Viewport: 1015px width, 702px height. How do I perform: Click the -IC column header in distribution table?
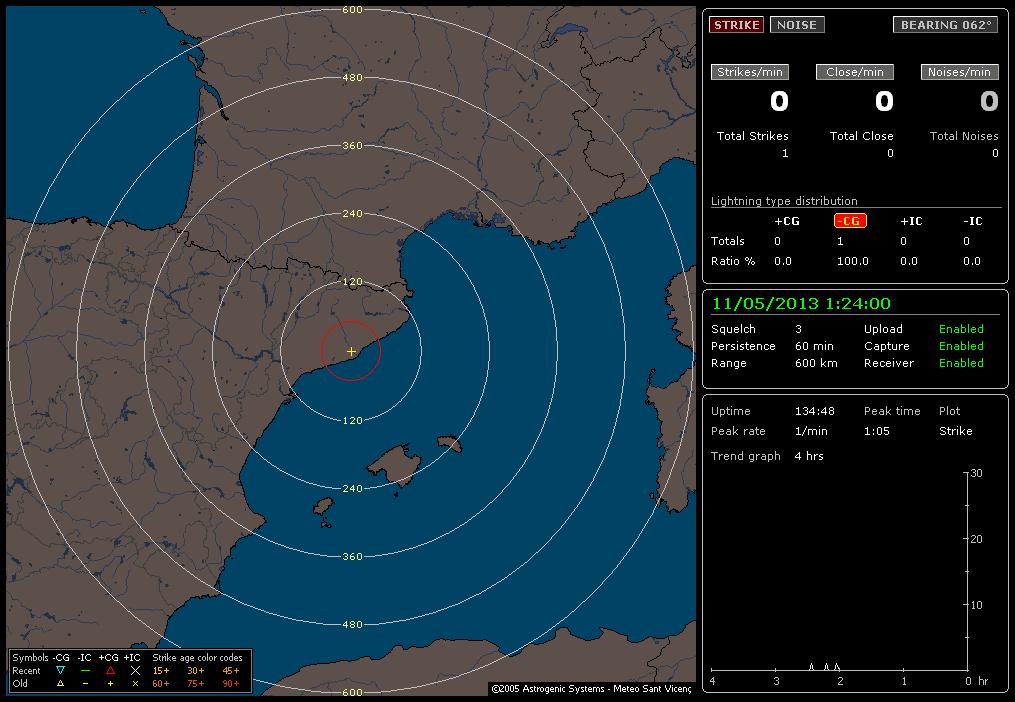point(973,221)
